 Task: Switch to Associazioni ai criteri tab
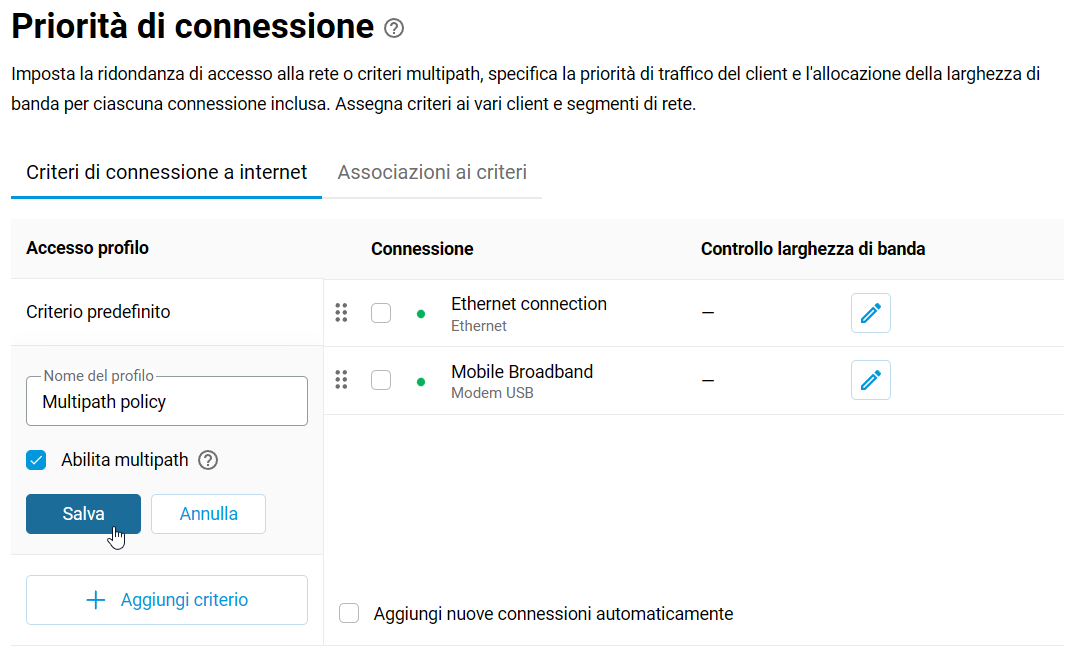point(432,172)
